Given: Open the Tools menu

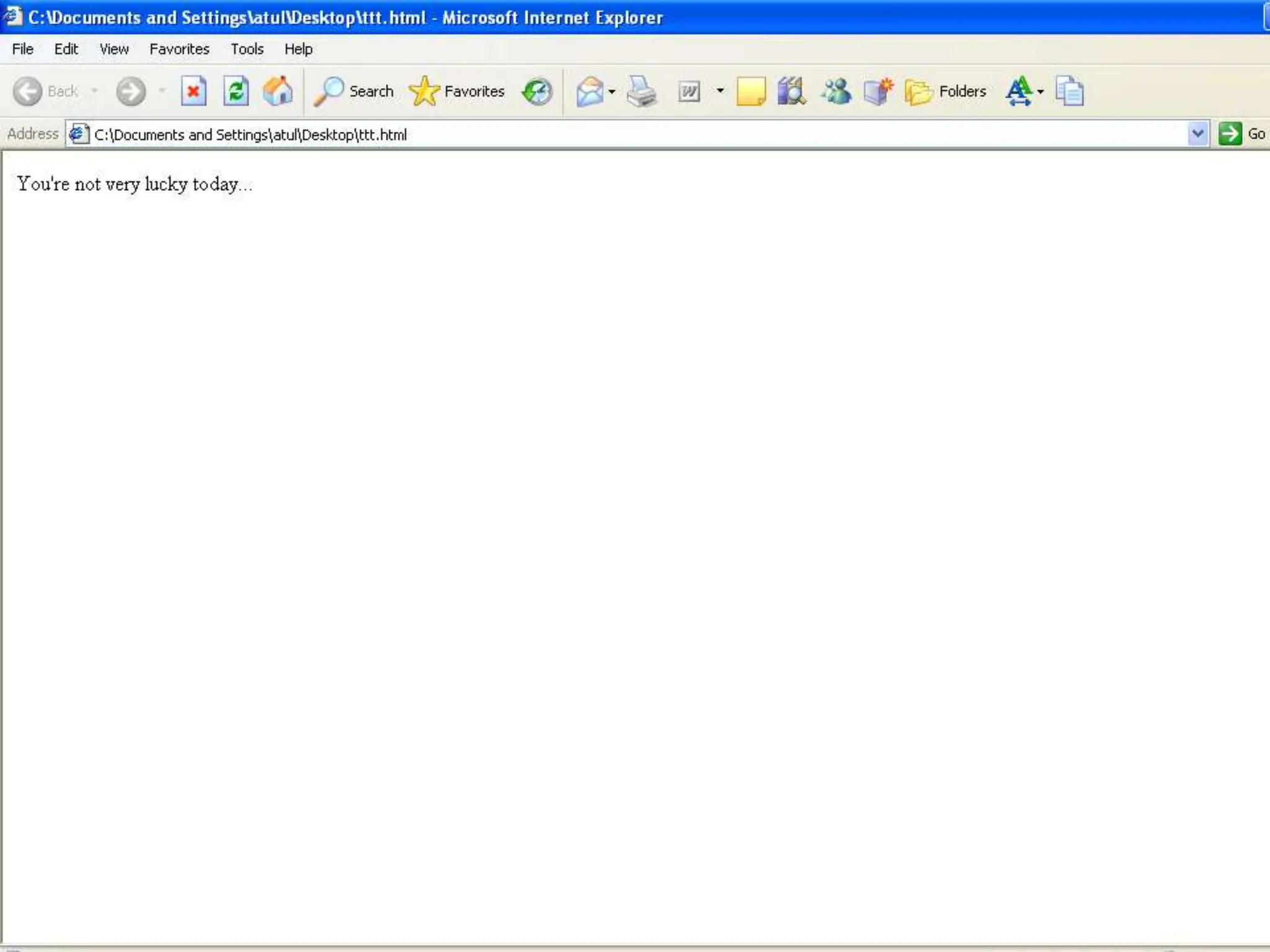Looking at the screenshot, I should 247,49.
